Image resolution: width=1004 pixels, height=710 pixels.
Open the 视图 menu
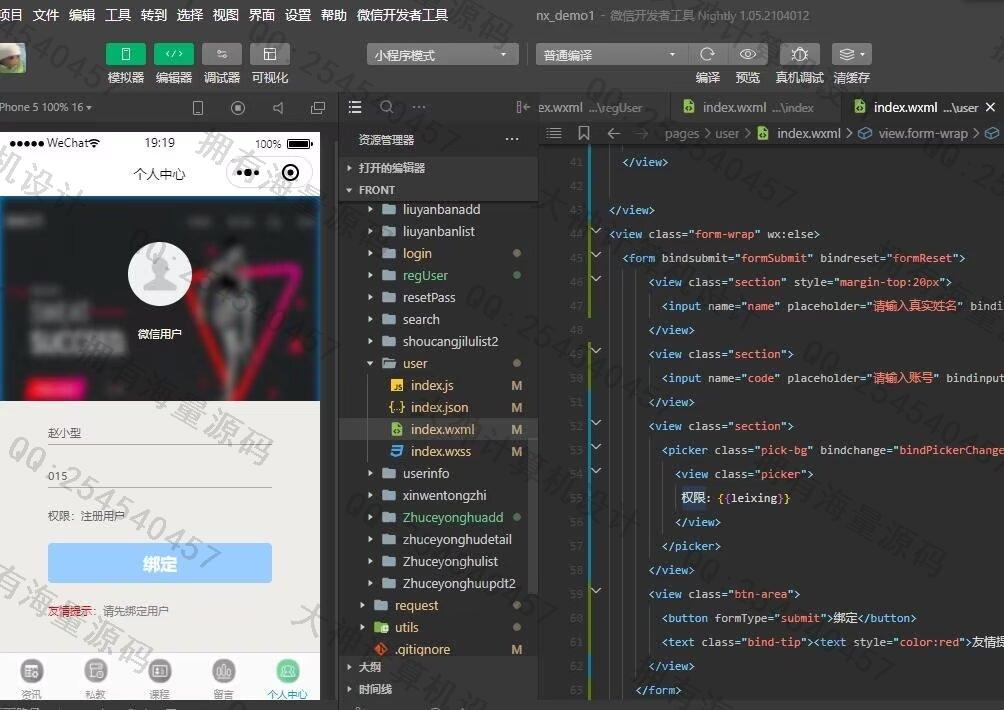coord(225,14)
